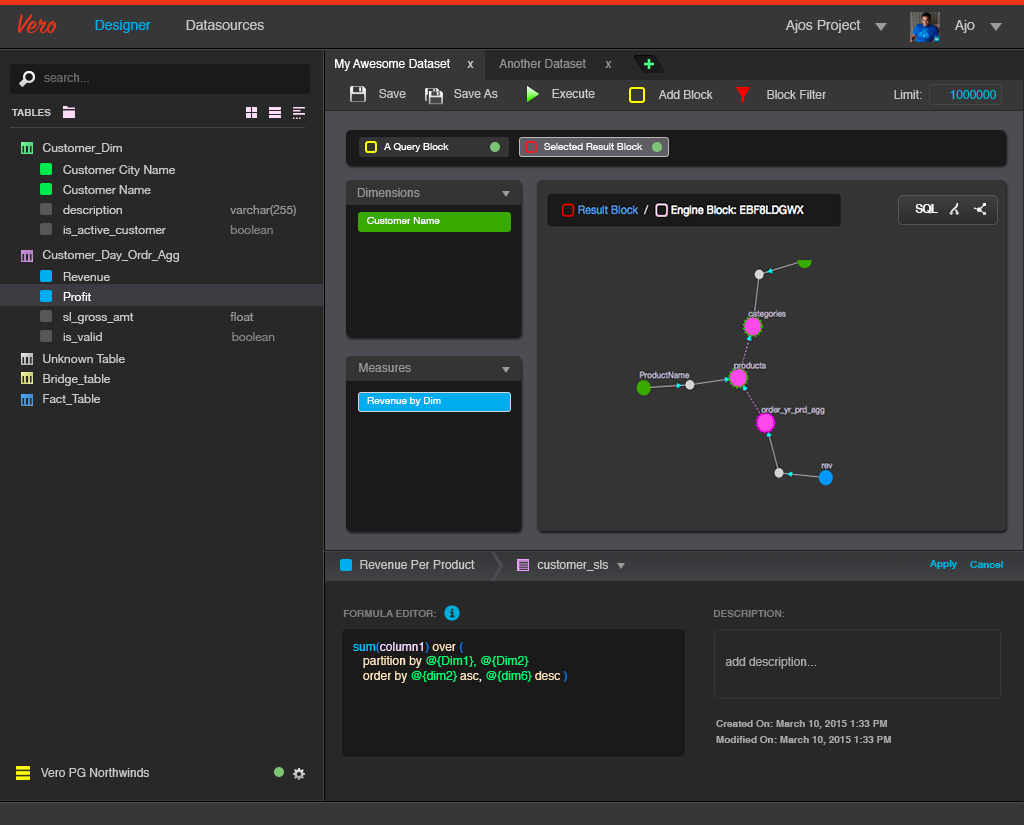Click the Apply link
The image size is (1024, 825).
[x=943, y=564]
